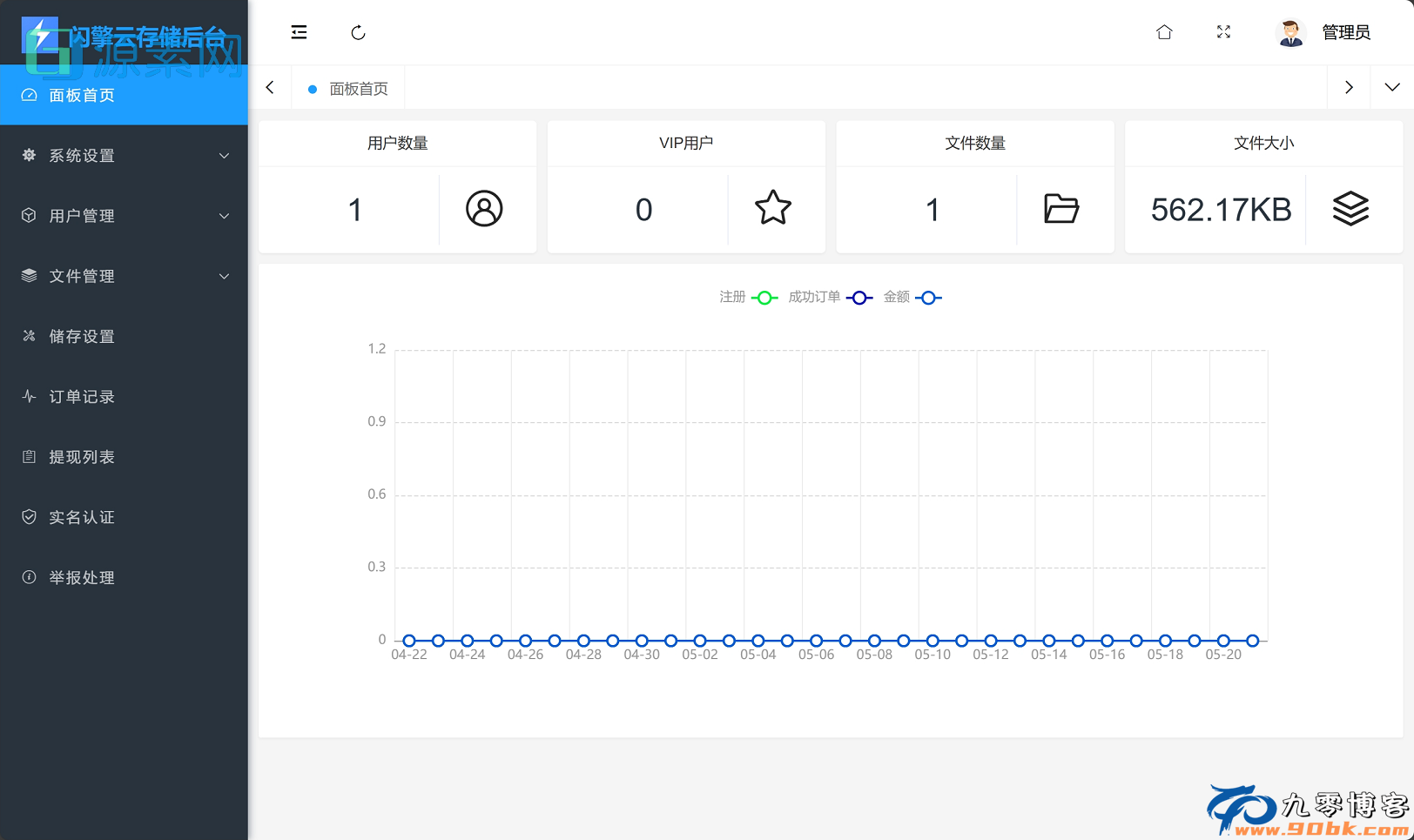Click the folder icon in 文件数量 card
Screen dimensions: 1414x840
pyautogui.click(x=1060, y=209)
